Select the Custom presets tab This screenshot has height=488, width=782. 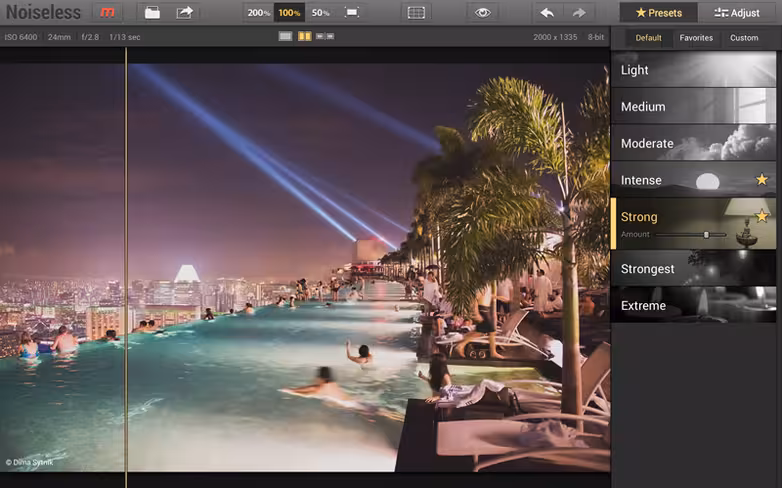click(x=744, y=37)
